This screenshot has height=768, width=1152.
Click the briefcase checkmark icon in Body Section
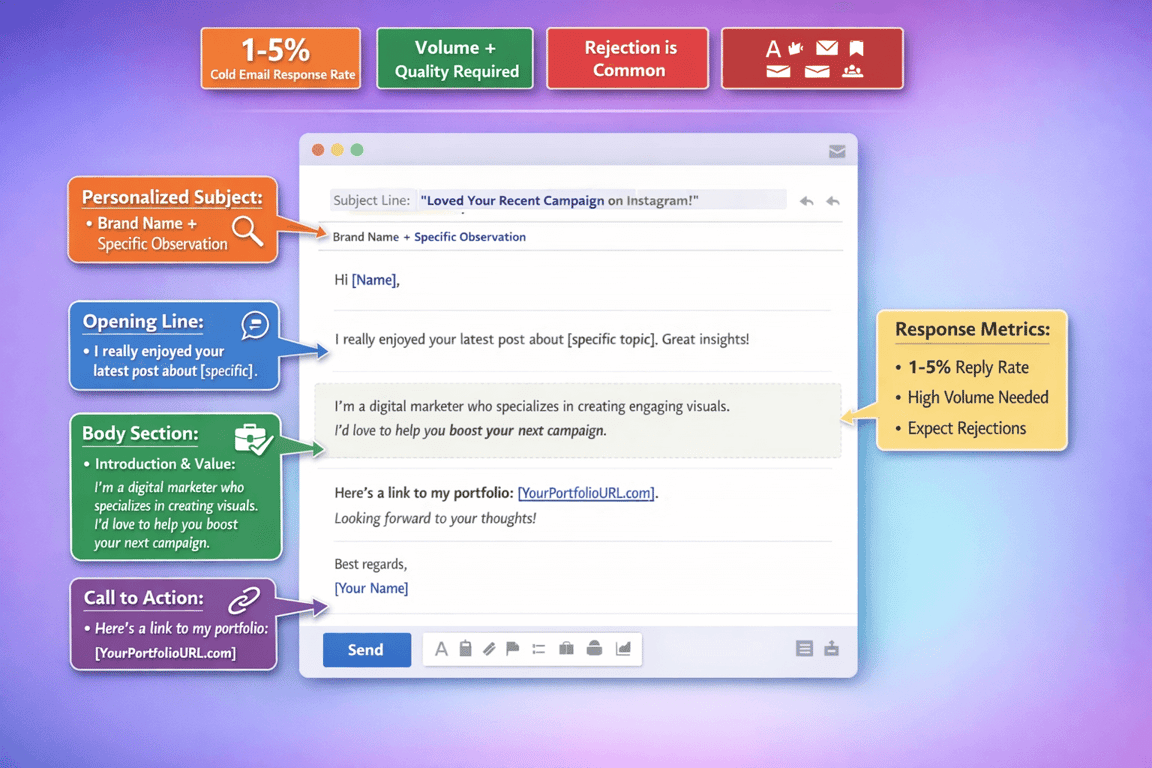tap(253, 439)
